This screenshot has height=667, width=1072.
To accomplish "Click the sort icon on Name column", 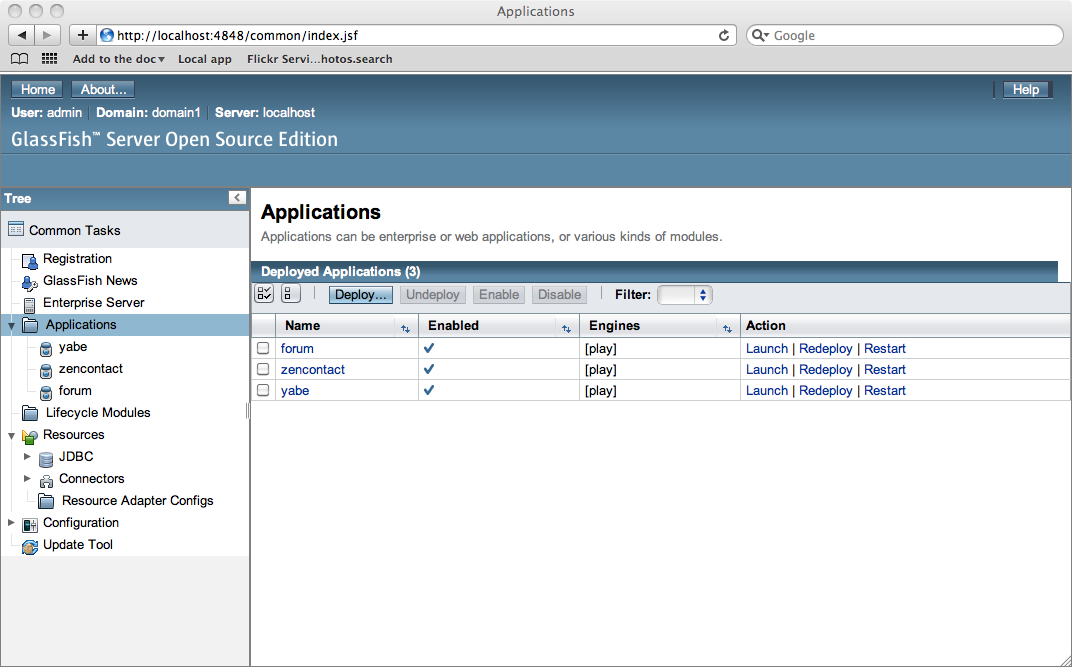I will (405, 327).
